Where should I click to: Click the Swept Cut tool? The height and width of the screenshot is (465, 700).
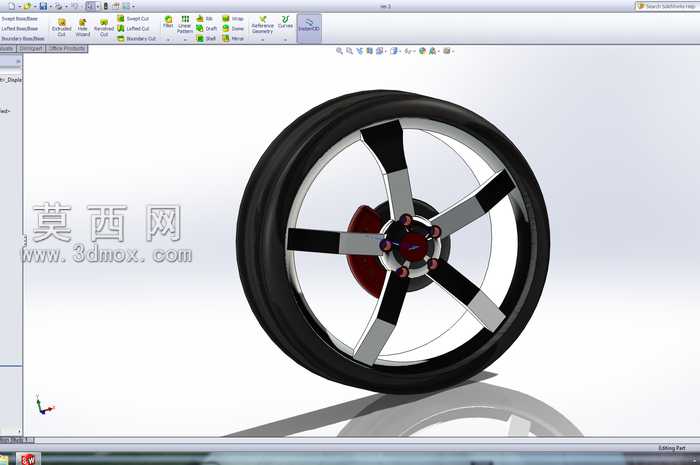point(133,19)
